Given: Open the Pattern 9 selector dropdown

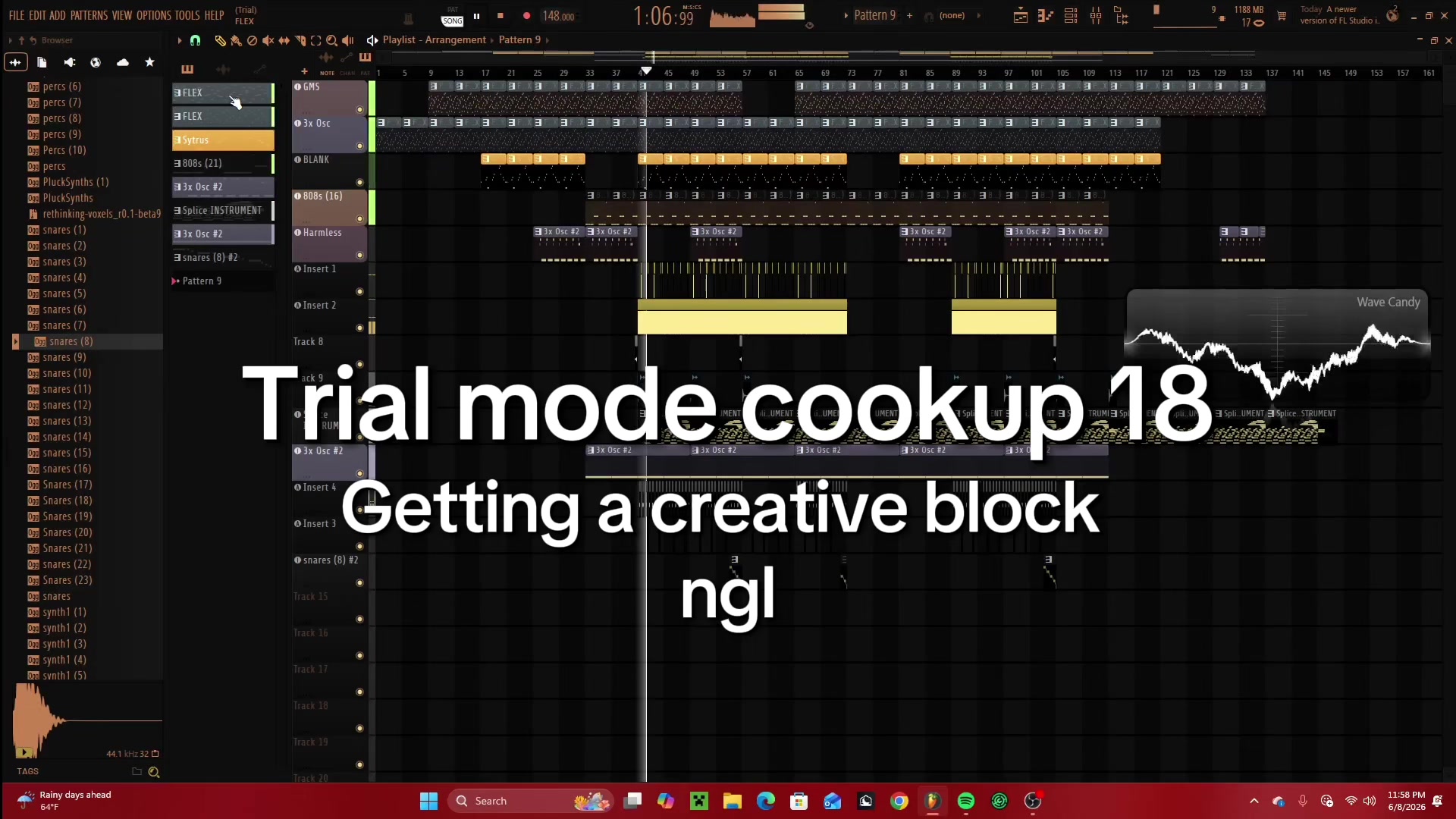Looking at the screenshot, I should pyautogui.click(x=874, y=15).
